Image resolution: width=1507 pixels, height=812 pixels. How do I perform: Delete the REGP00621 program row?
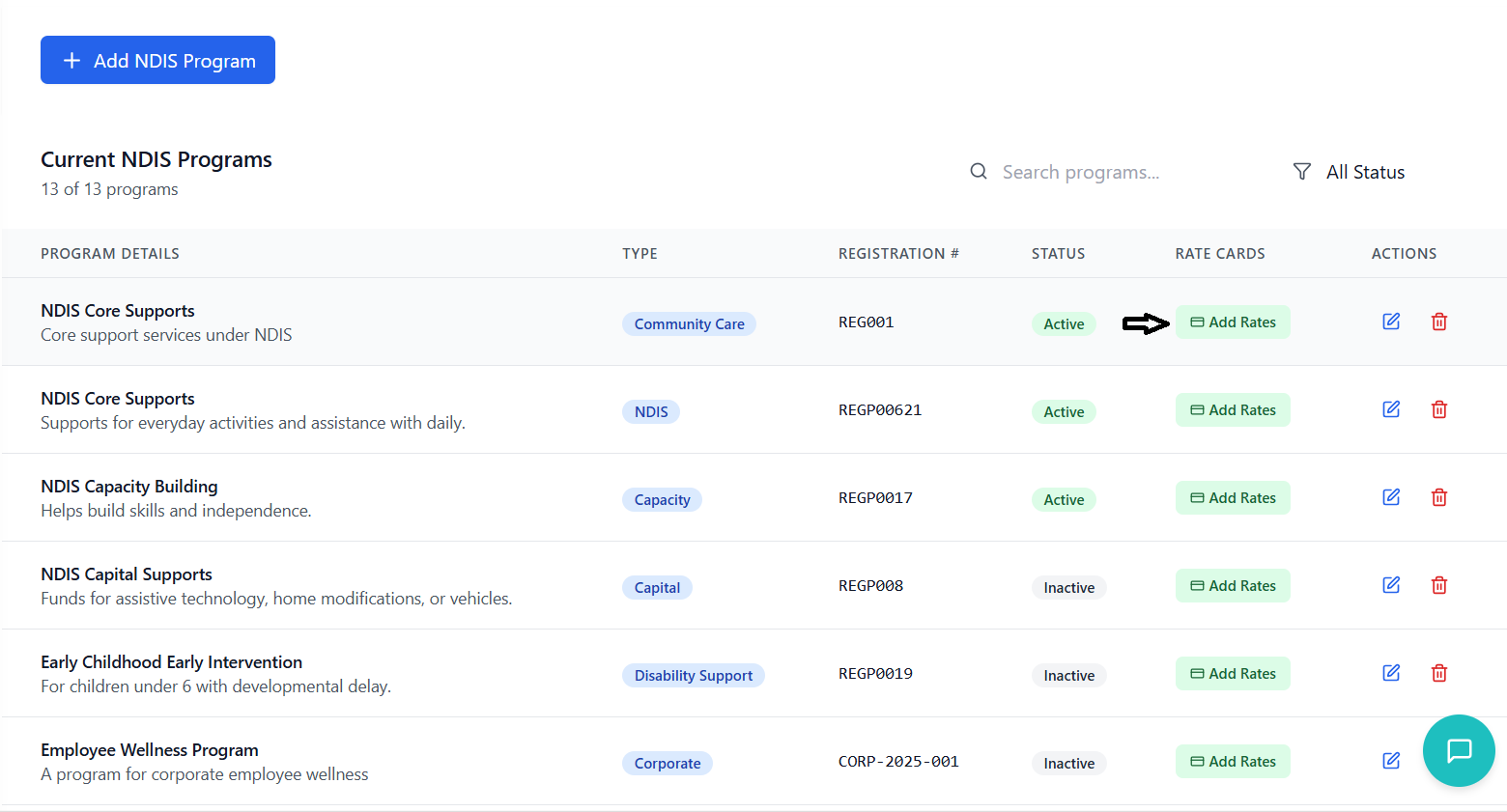tap(1439, 409)
